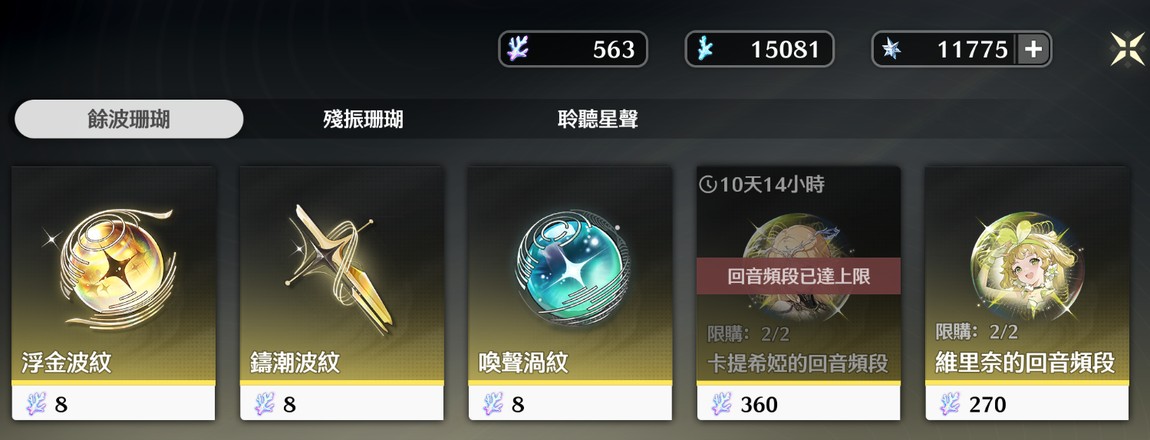Click the coral price icon under 鑄潮波紋
The height and width of the screenshot is (440, 1150).
tap(264, 404)
